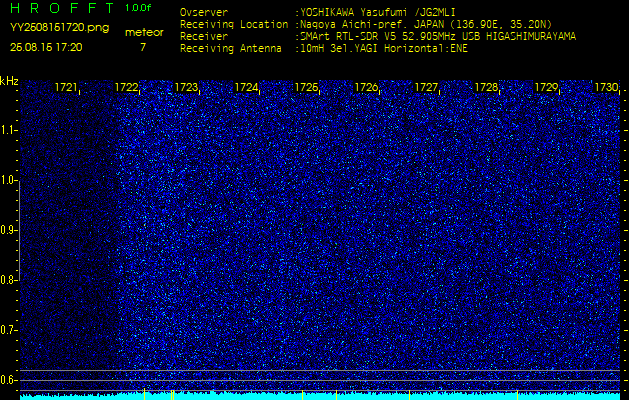This screenshot has height=400, width=629.
Task: Click the 1.1 frequency axis label
Action: [8, 130]
